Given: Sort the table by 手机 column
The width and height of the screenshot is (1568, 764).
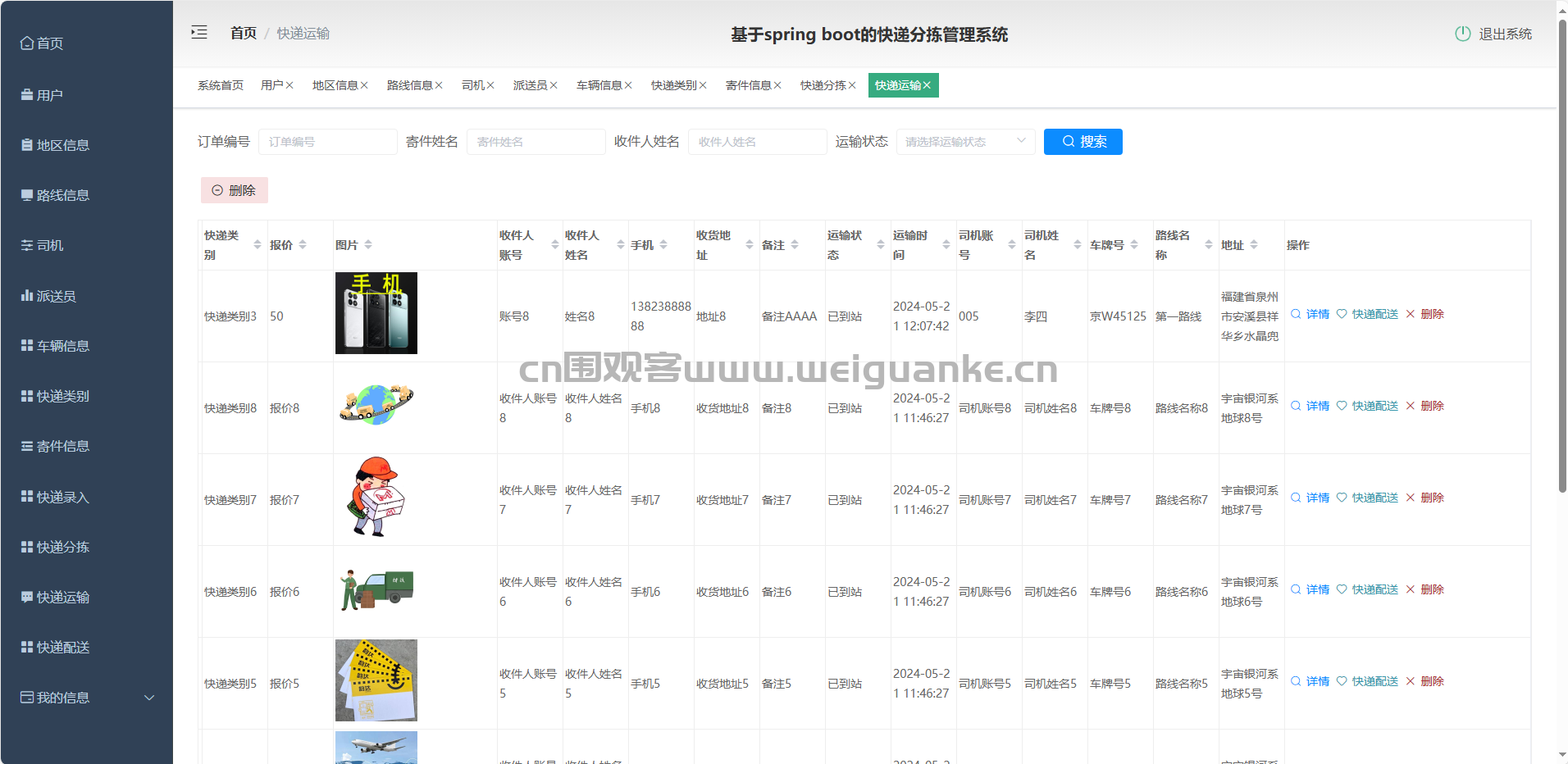Looking at the screenshot, I should coord(663,245).
